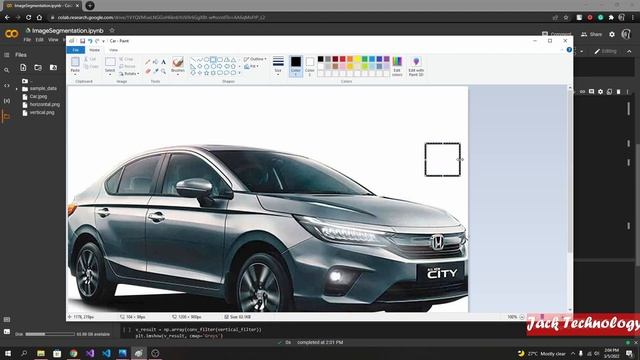The height and width of the screenshot is (360, 640).
Task: Click the zoom out button in Paint status bar
Action: (522, 317)
